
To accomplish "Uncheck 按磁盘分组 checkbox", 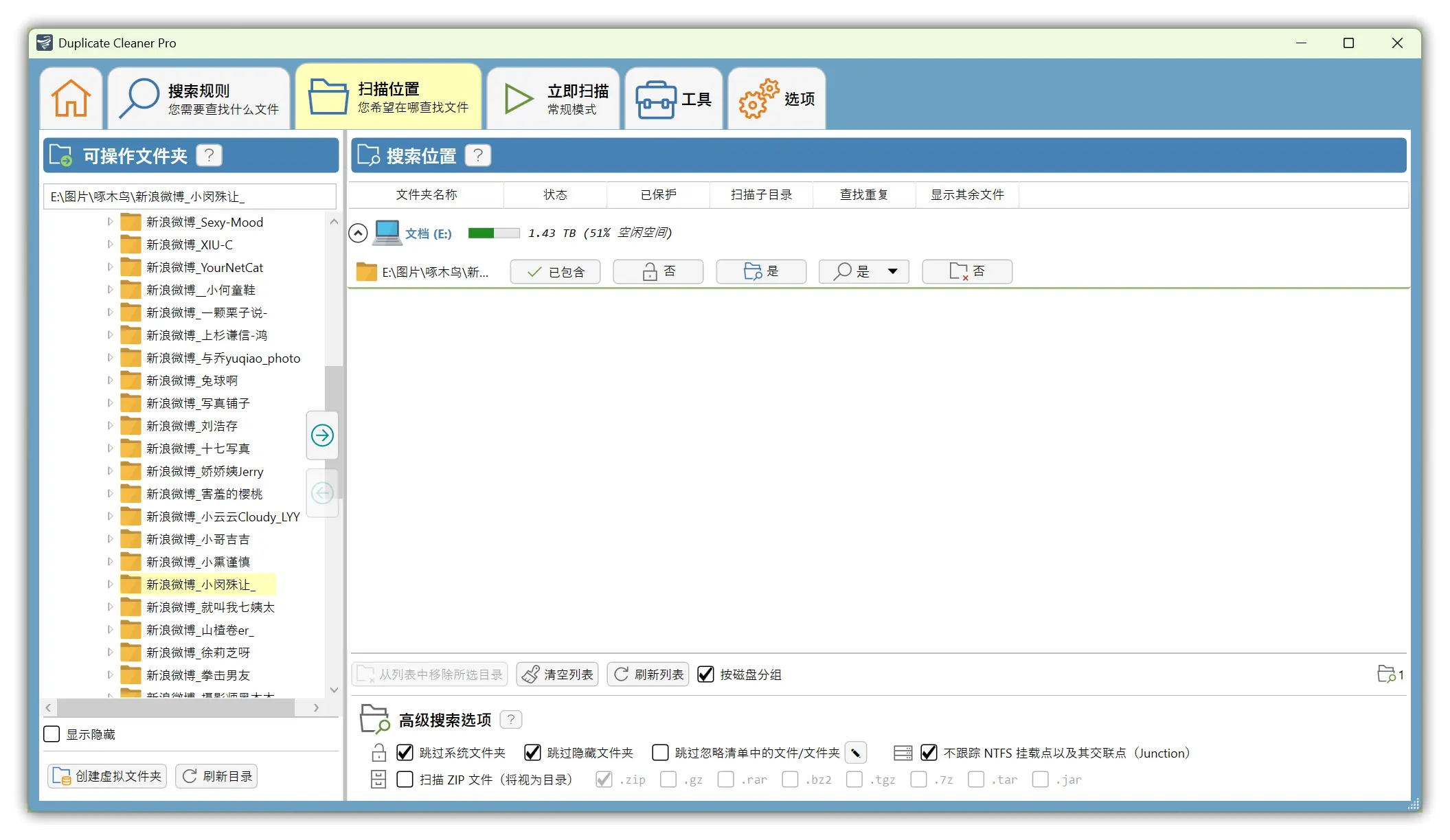I will (x=705, y=674).
